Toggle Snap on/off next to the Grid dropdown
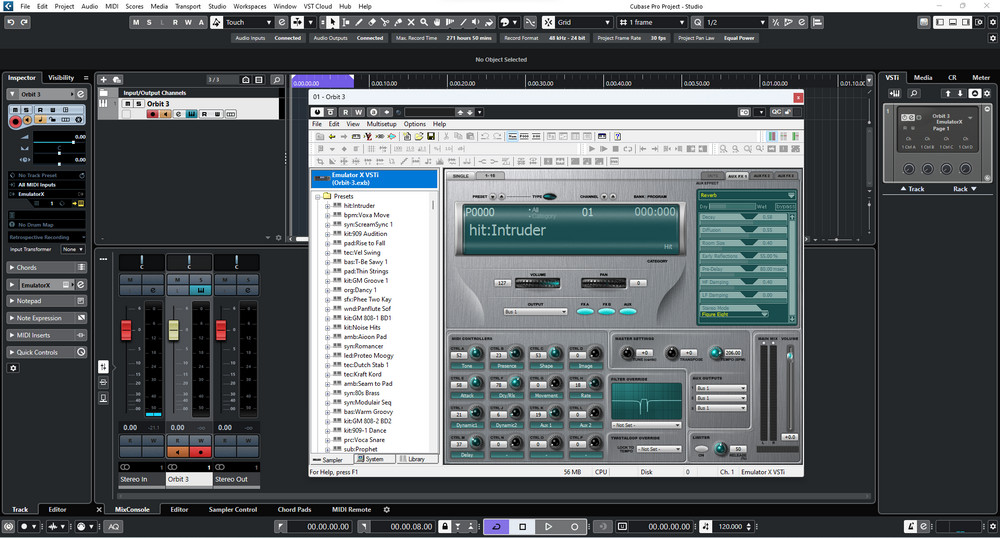Image resolution: width=1000 pixels, height=538 pixels. click(x=548, y=22)
